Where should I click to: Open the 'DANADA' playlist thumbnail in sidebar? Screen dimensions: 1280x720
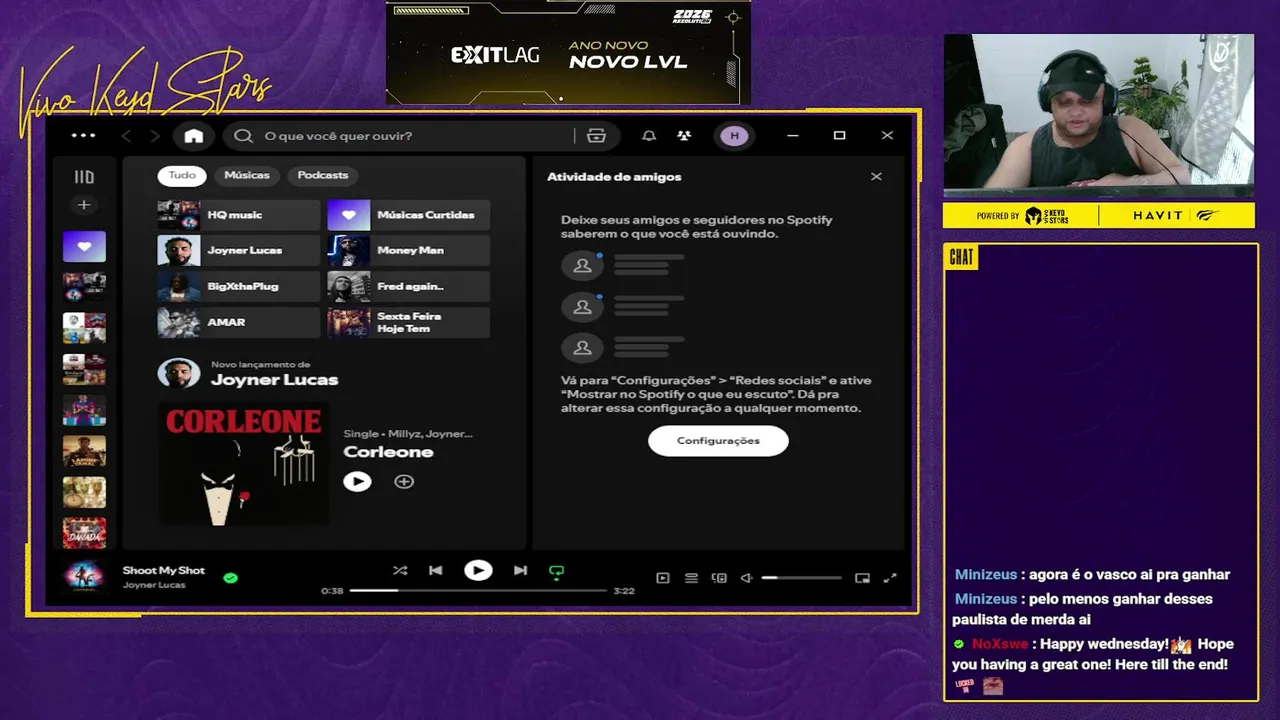point(84,533)
